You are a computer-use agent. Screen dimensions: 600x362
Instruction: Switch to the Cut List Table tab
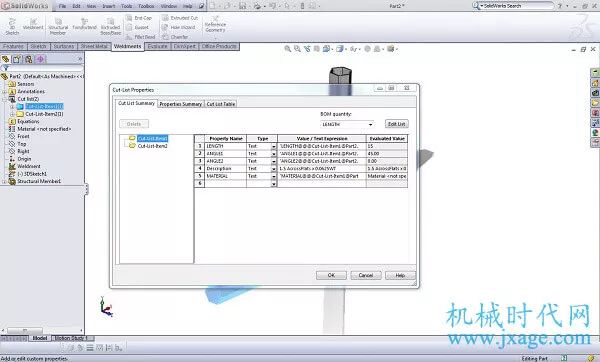(221, 104)
